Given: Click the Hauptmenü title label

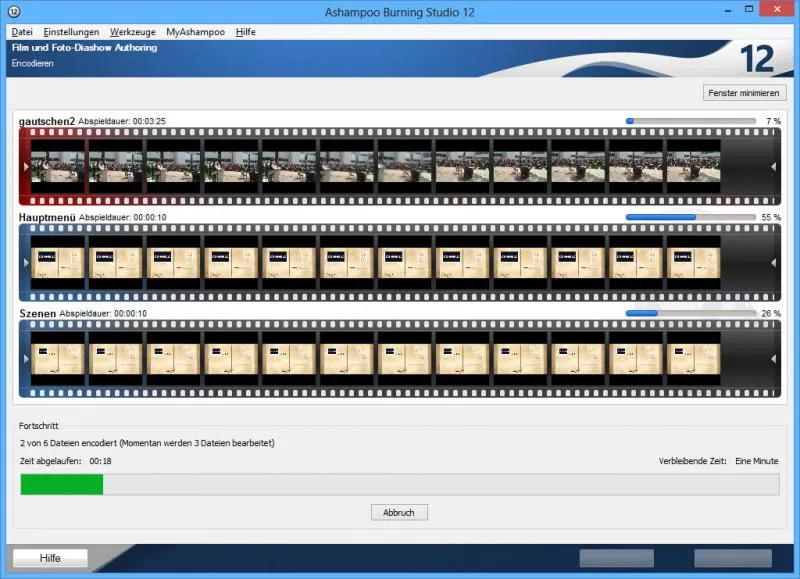Looking at the screenshot, I should 47,217.
